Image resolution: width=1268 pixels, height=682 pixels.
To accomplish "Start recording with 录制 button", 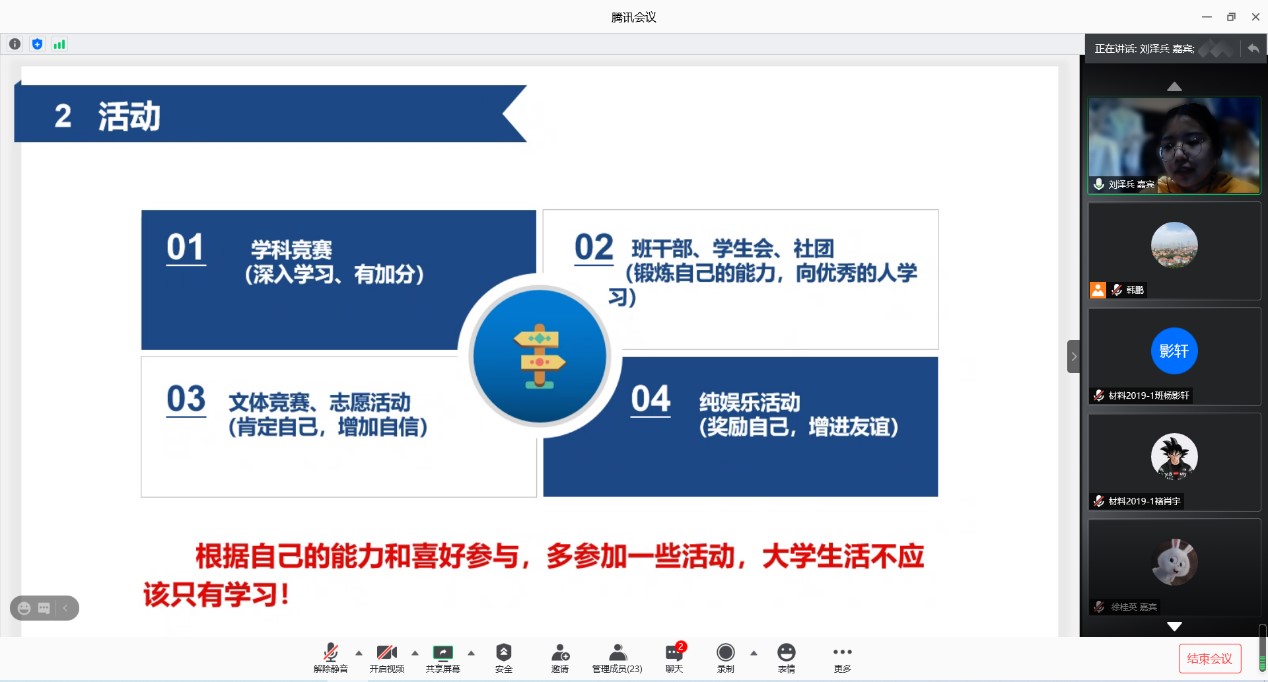I will 725,658.
